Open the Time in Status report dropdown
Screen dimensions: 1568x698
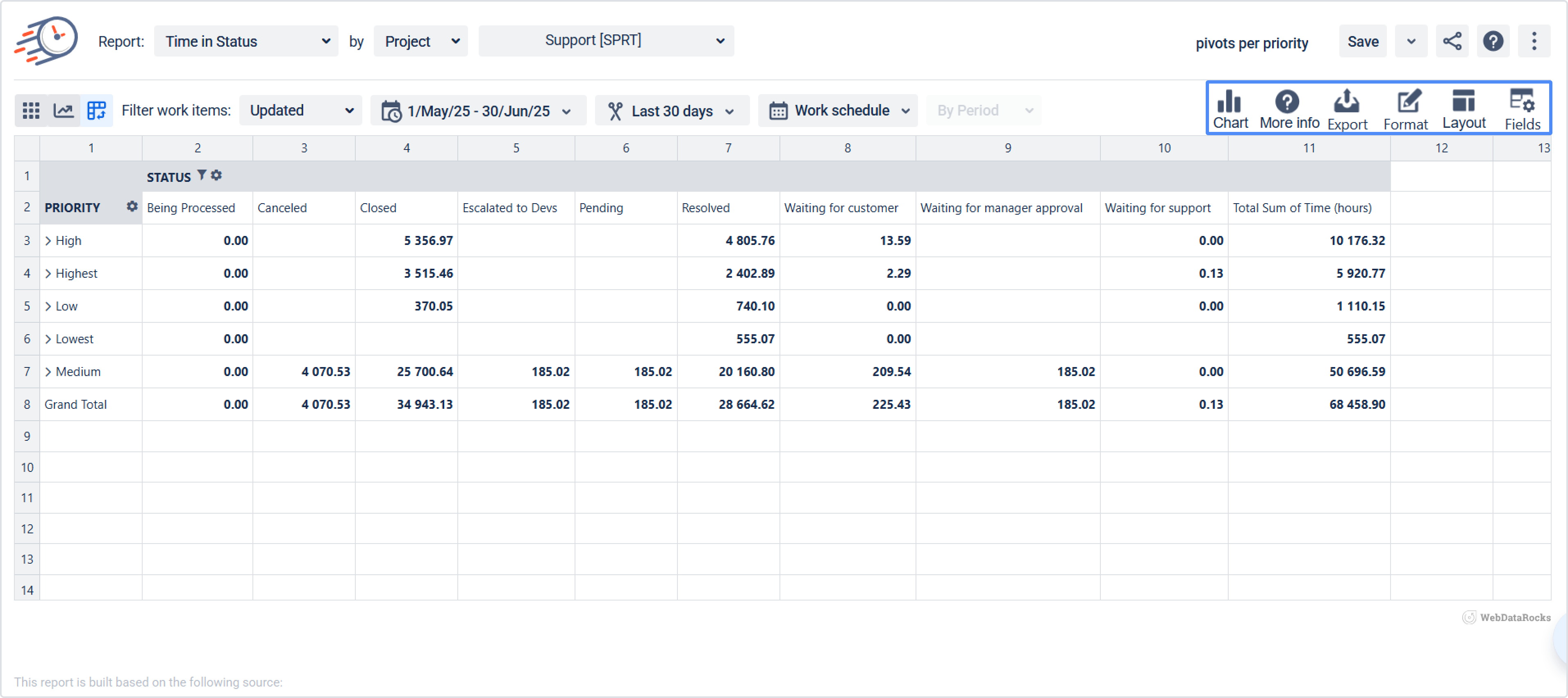(246, 41)
